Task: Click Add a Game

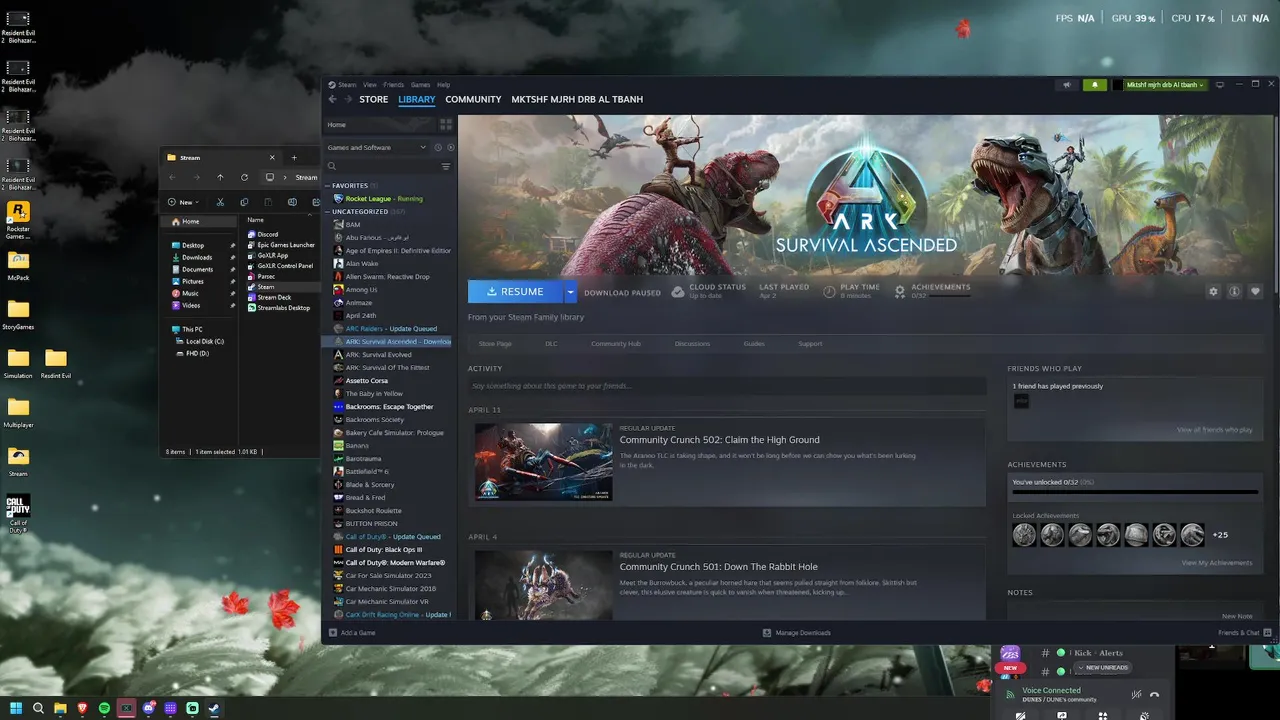Action: [x=353, y=633]
